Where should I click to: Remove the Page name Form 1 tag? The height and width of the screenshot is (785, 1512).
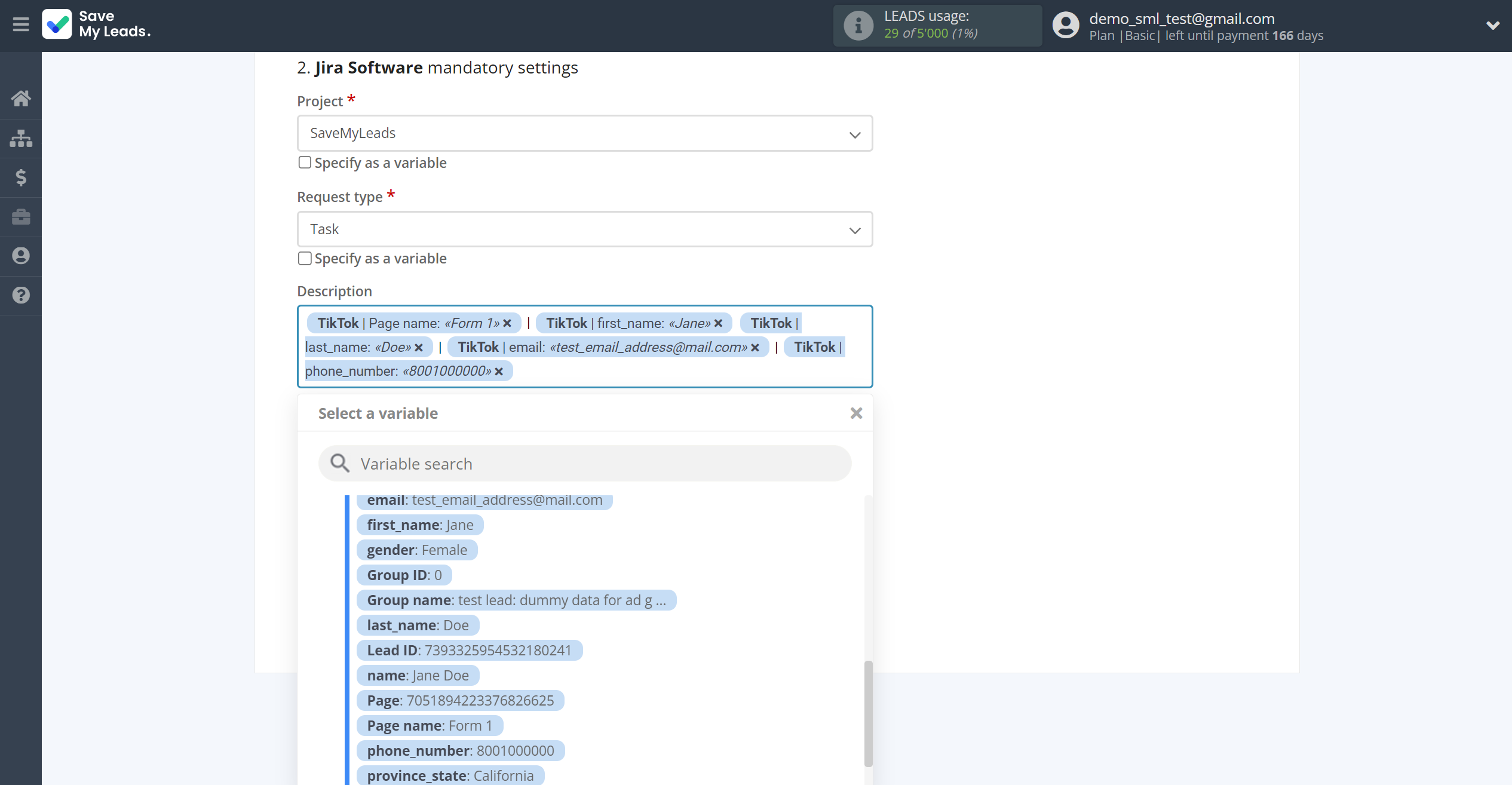point(507,323)
